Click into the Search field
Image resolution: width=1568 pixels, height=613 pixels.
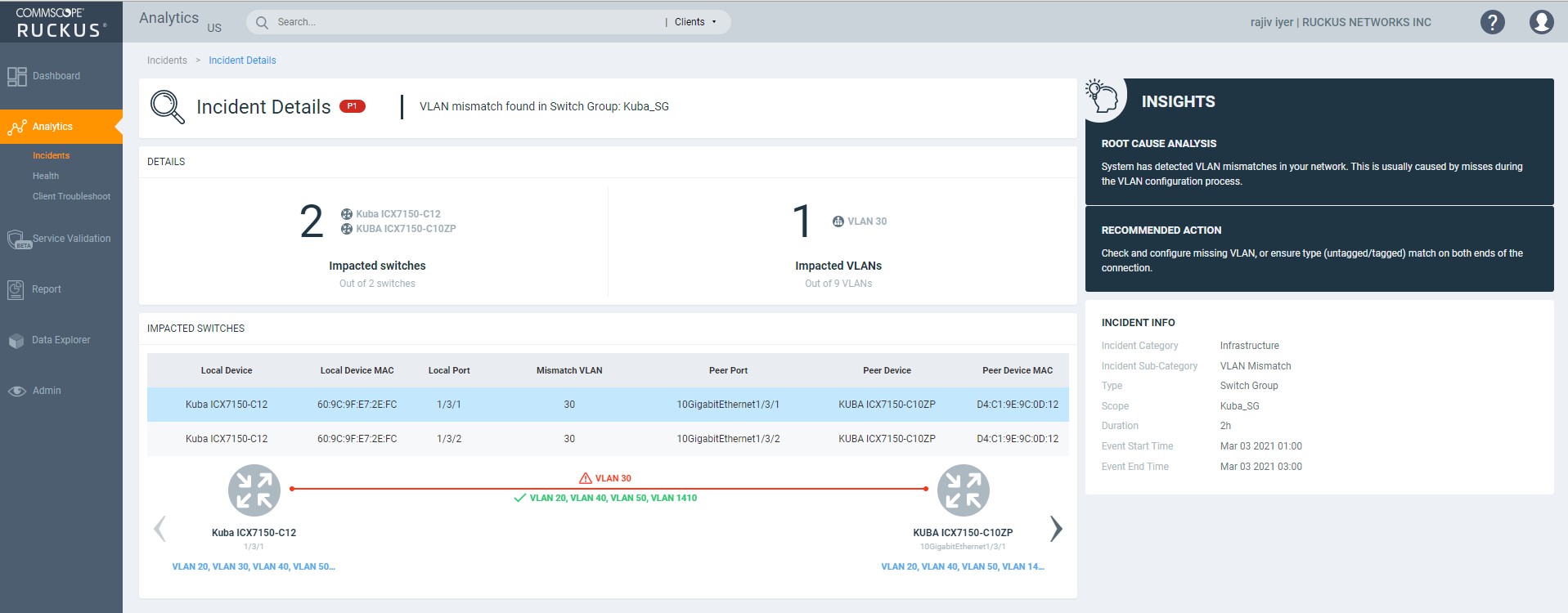(x=466, y=22)
